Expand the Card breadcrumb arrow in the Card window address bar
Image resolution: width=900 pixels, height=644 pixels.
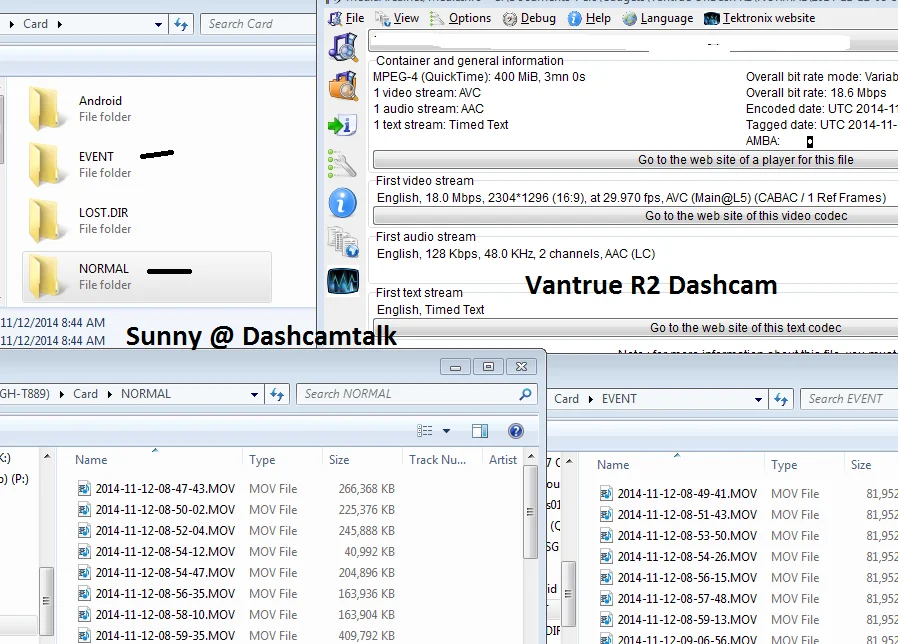60,24
